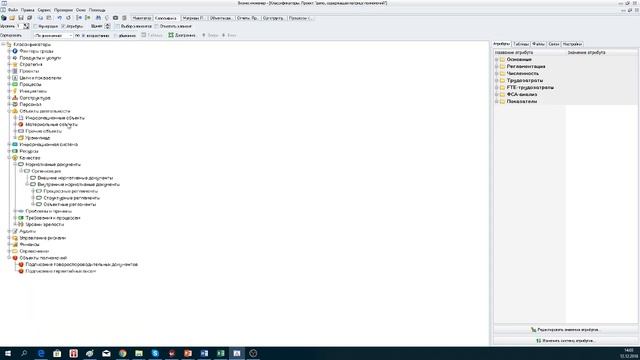Select Процессные регламенты in the tree
This screenshot has width=640, height=360.
pyautogui.click(x=71, y=191)
